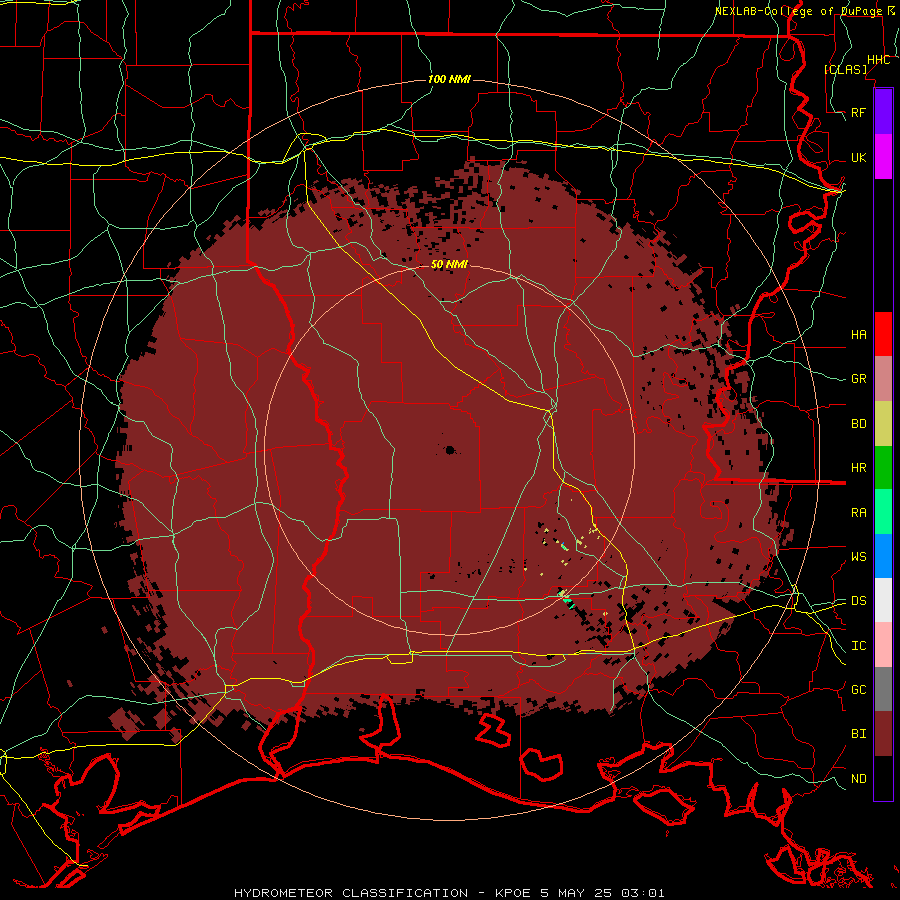Click the [CLAS] units label
Image resolution: width=900 pixels, height=900 pixels.
click(845, 69)
